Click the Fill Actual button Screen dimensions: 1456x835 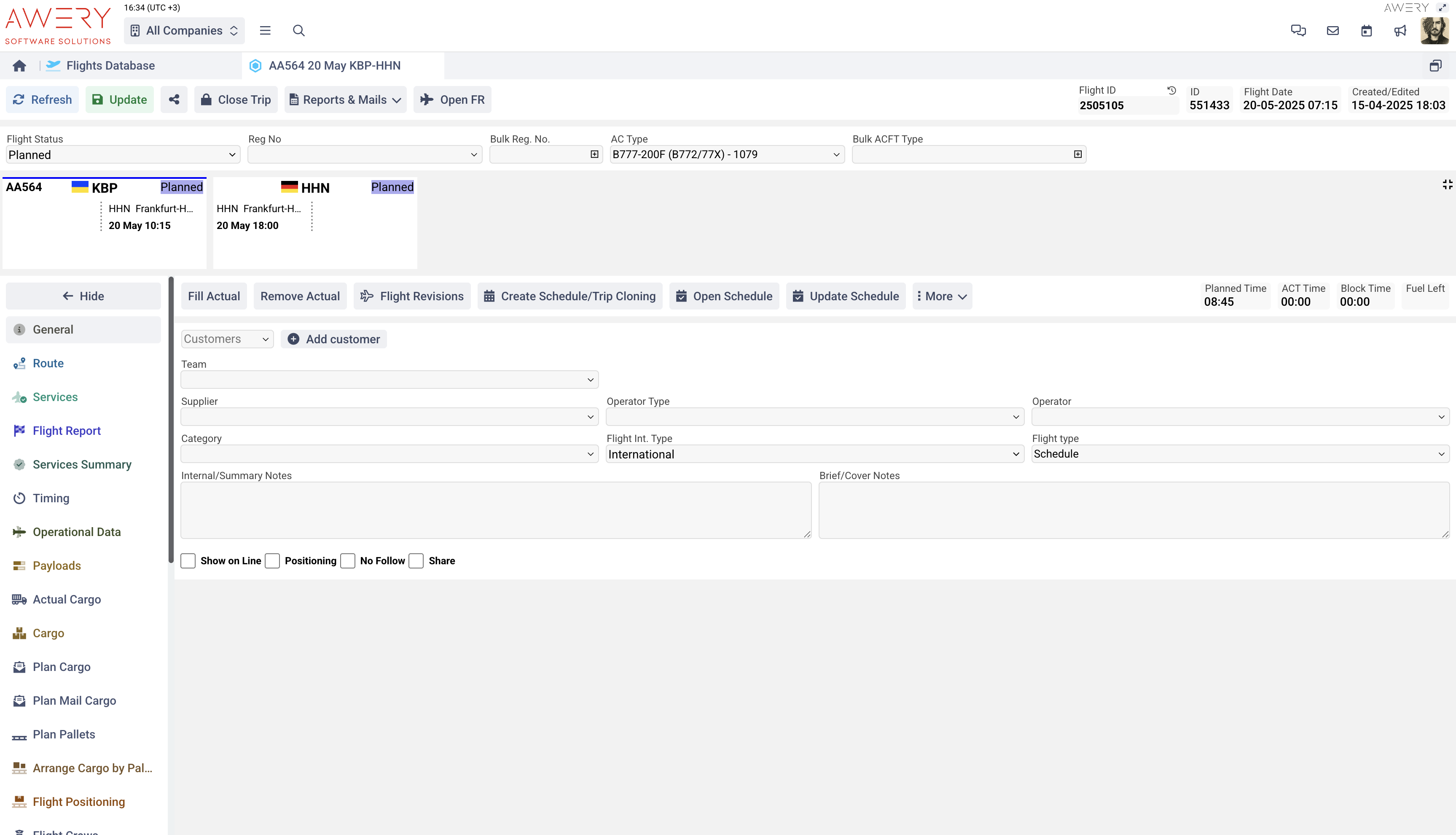(x=214, y=296)
